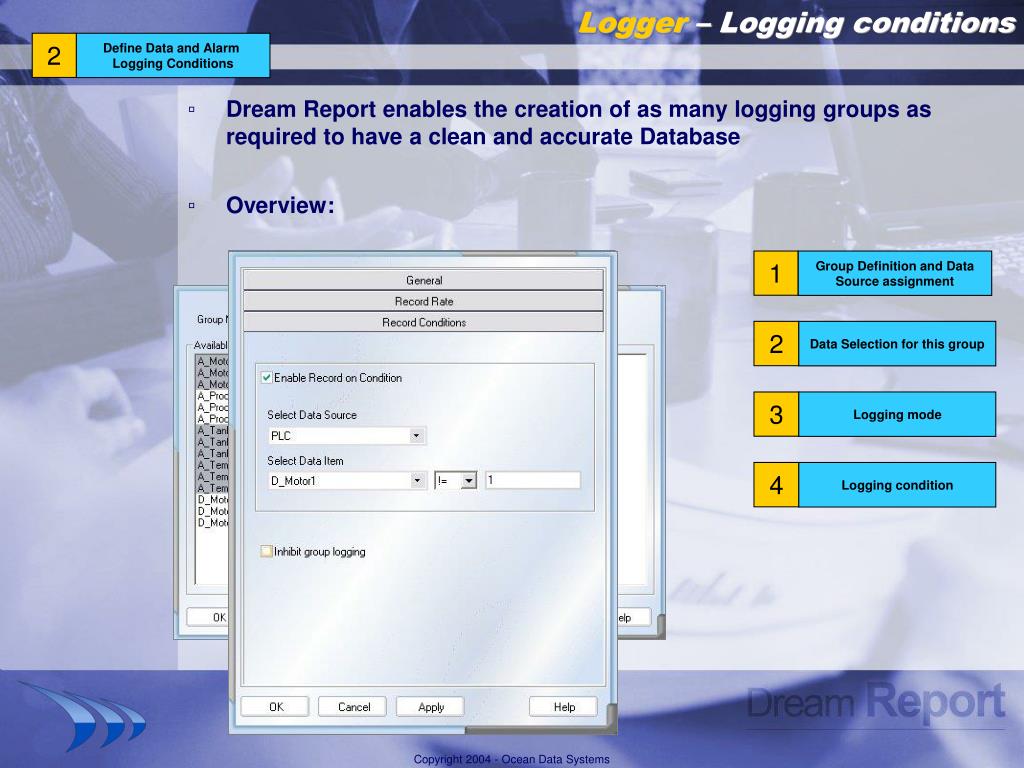Click Define Data and Alarm Logging Conditions box

151,56
